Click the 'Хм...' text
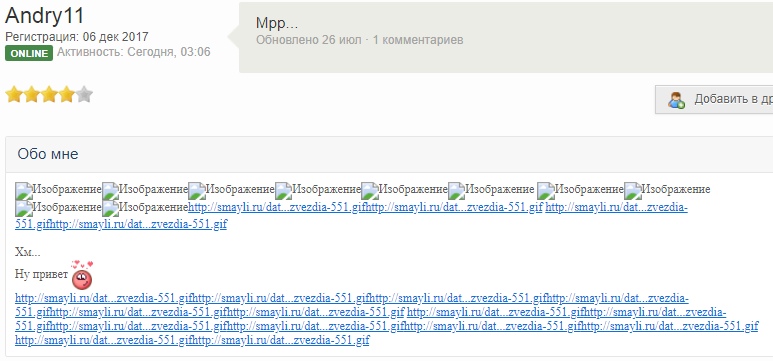Viewport: 773px width, 361px height. (28, 253)
